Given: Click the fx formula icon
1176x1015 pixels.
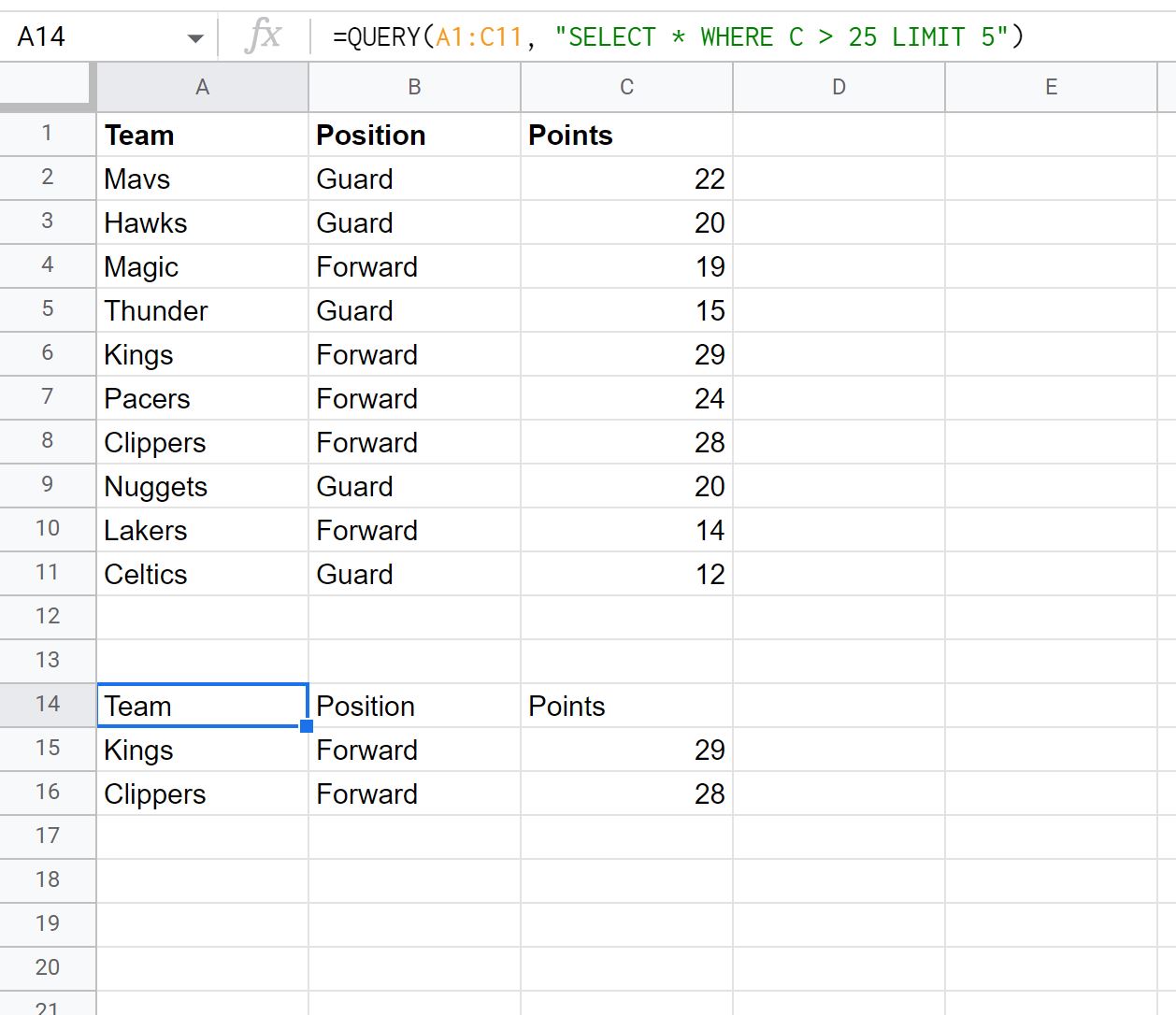Looking at the screenshot, I should [x=264, y=36].
